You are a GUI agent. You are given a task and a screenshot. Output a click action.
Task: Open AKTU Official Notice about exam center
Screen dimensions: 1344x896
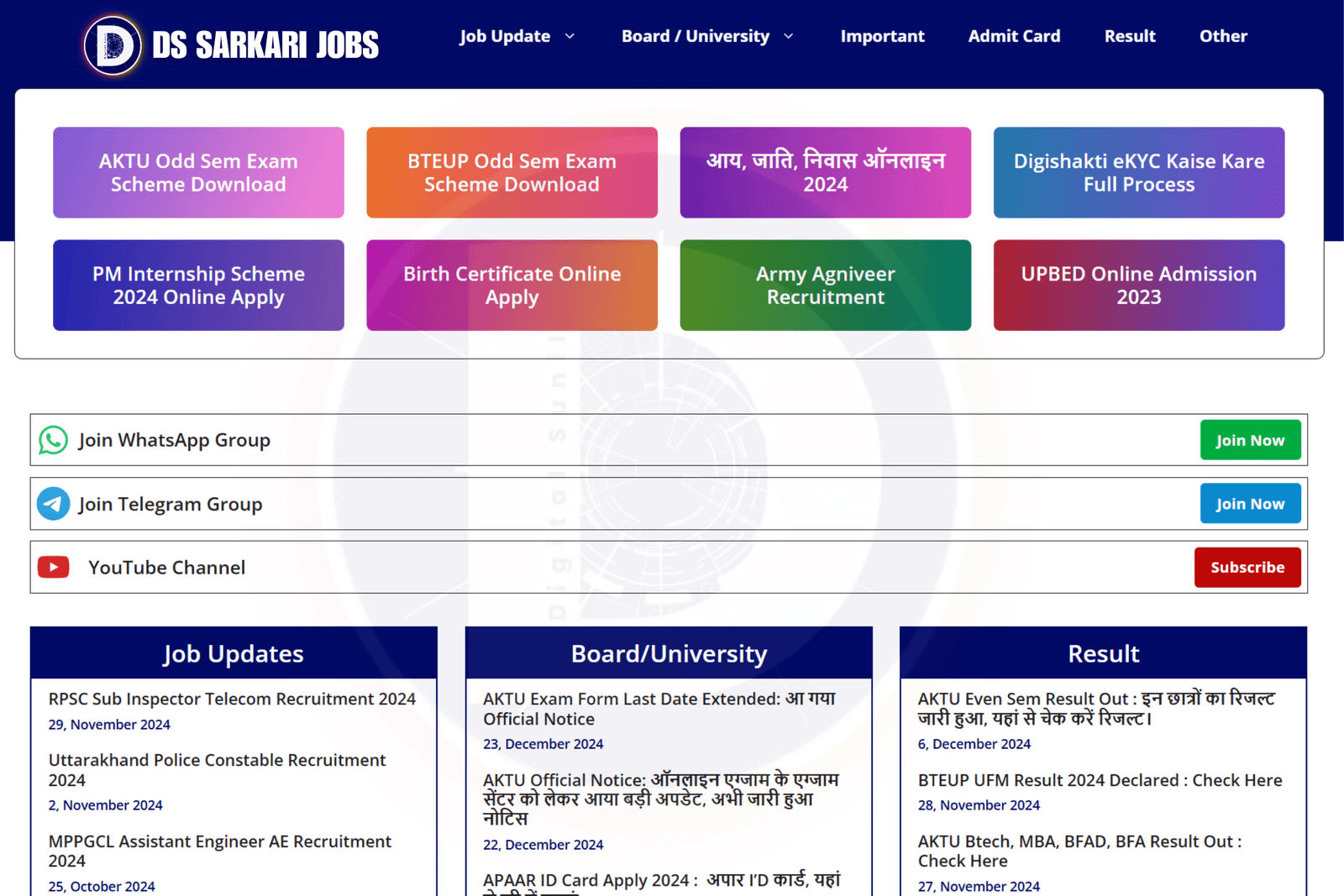(661, 799)
